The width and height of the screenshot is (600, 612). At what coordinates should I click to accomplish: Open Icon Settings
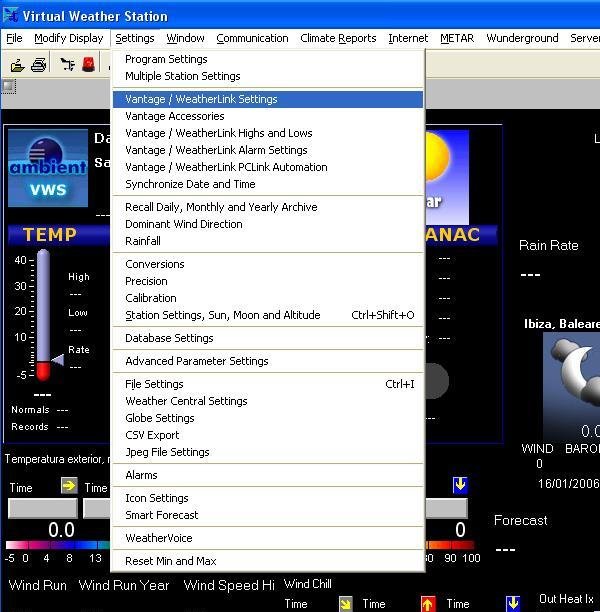[x=268, y=498]
